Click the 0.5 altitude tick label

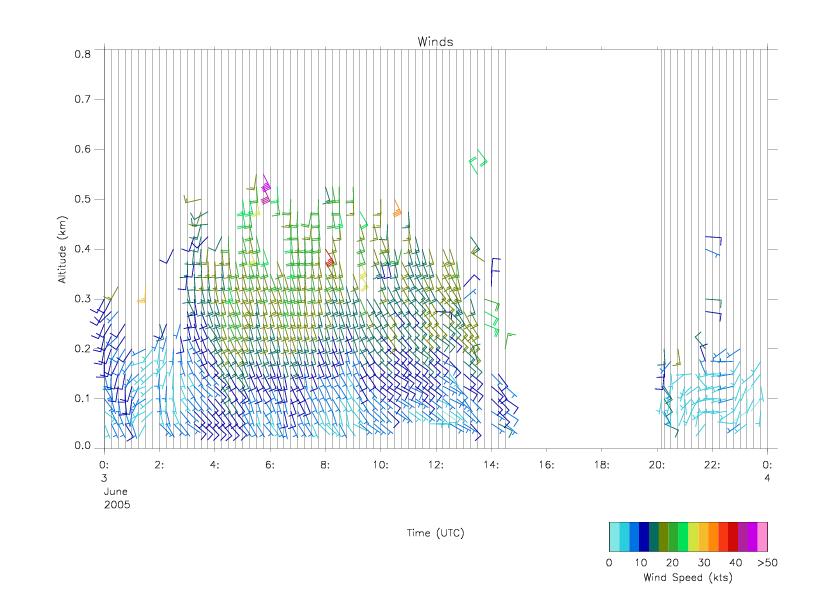pyautogui.click(x=82, y=199)
